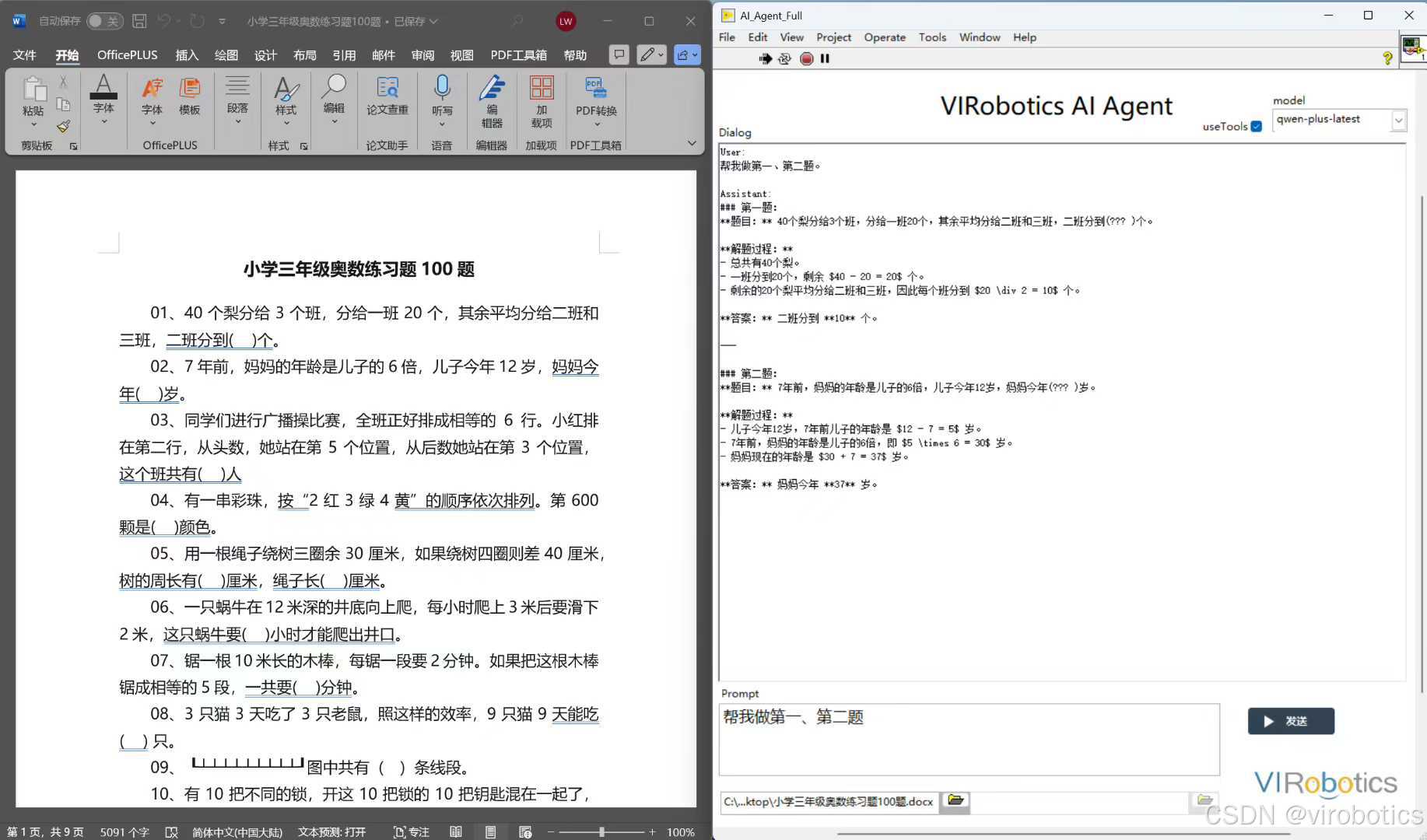Switch to the 布局 ribbon tab
This screenshot has height=840, width=1427.
[304, 55]
